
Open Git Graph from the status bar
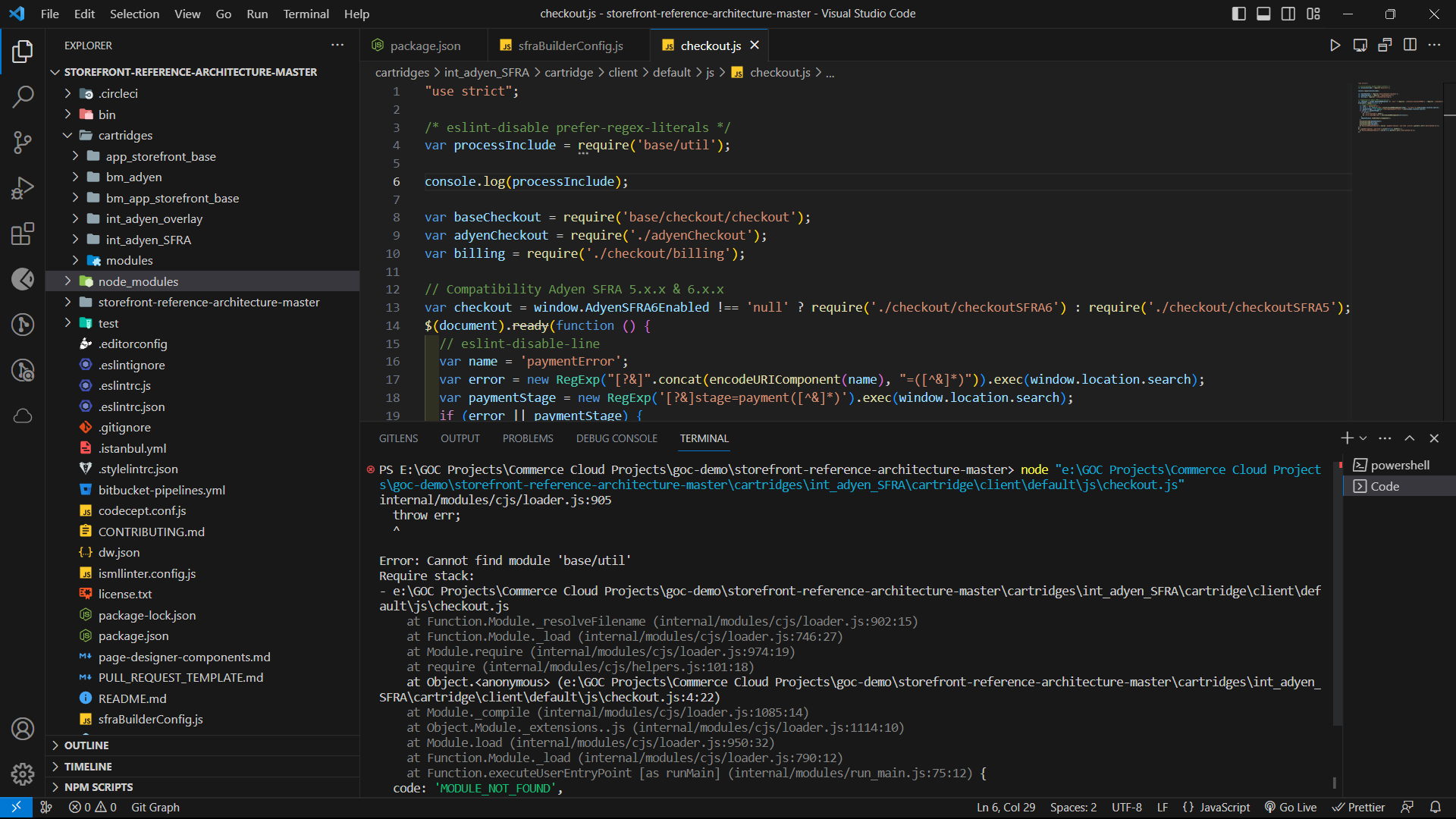tap(155, 807)
